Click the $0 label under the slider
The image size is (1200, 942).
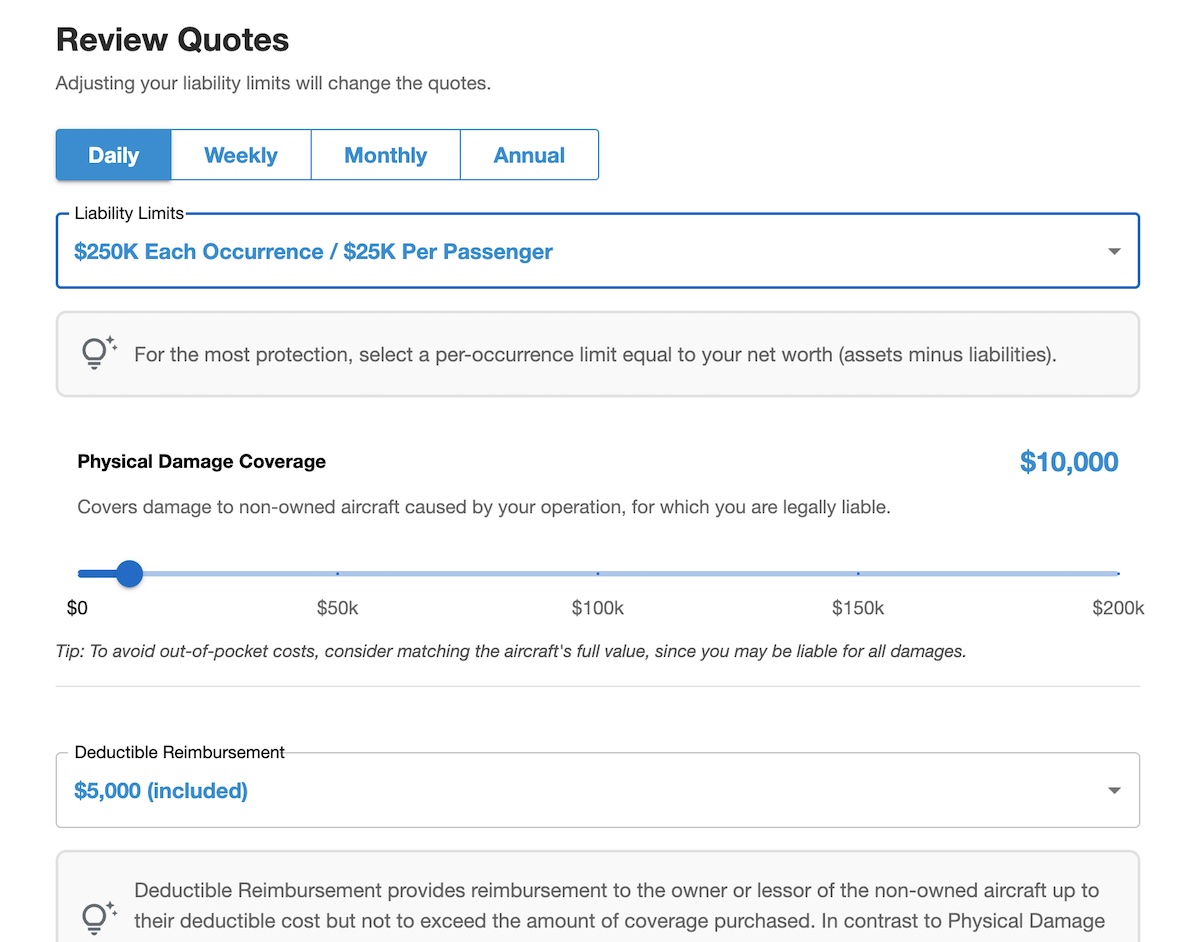[x=77, y=608]
